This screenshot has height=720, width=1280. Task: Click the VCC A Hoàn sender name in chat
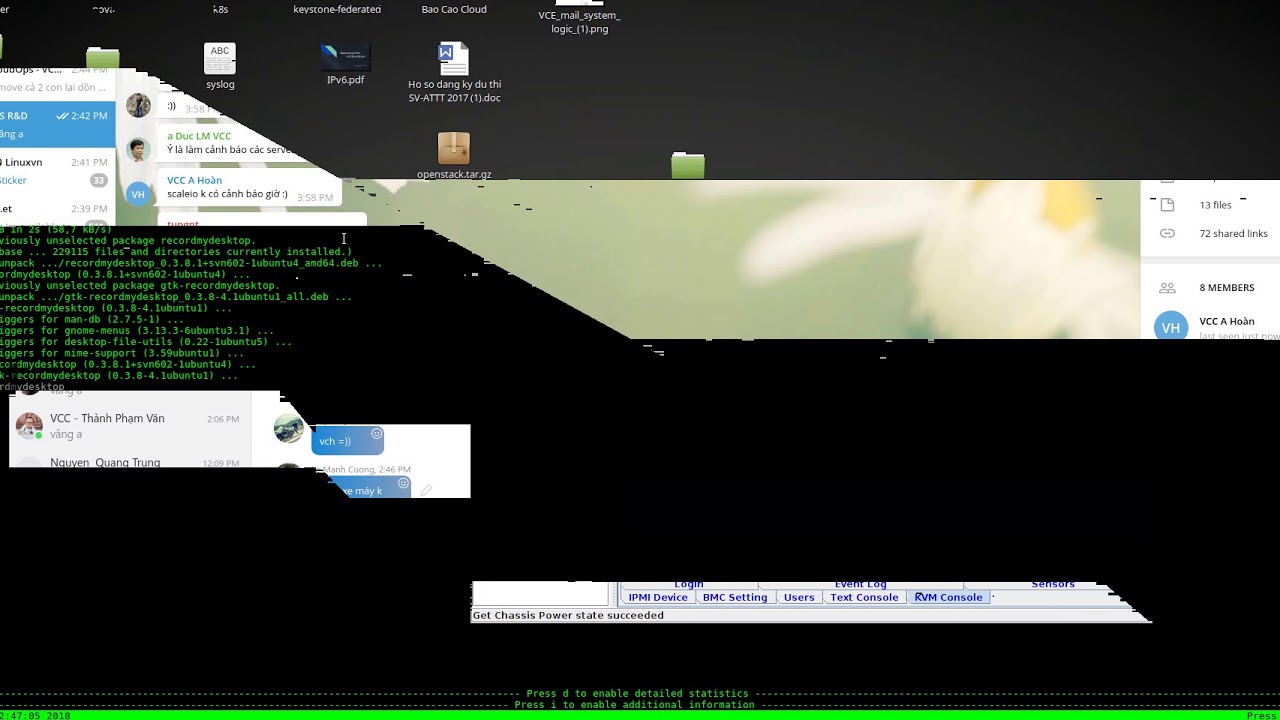click(x=194, y=180)
